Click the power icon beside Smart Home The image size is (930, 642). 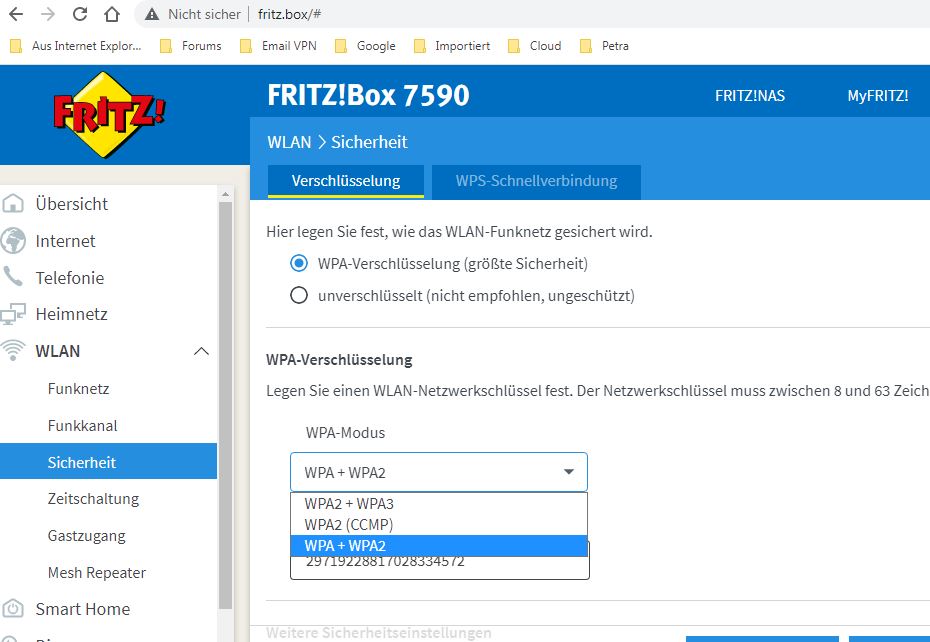(x=12, y=609)
